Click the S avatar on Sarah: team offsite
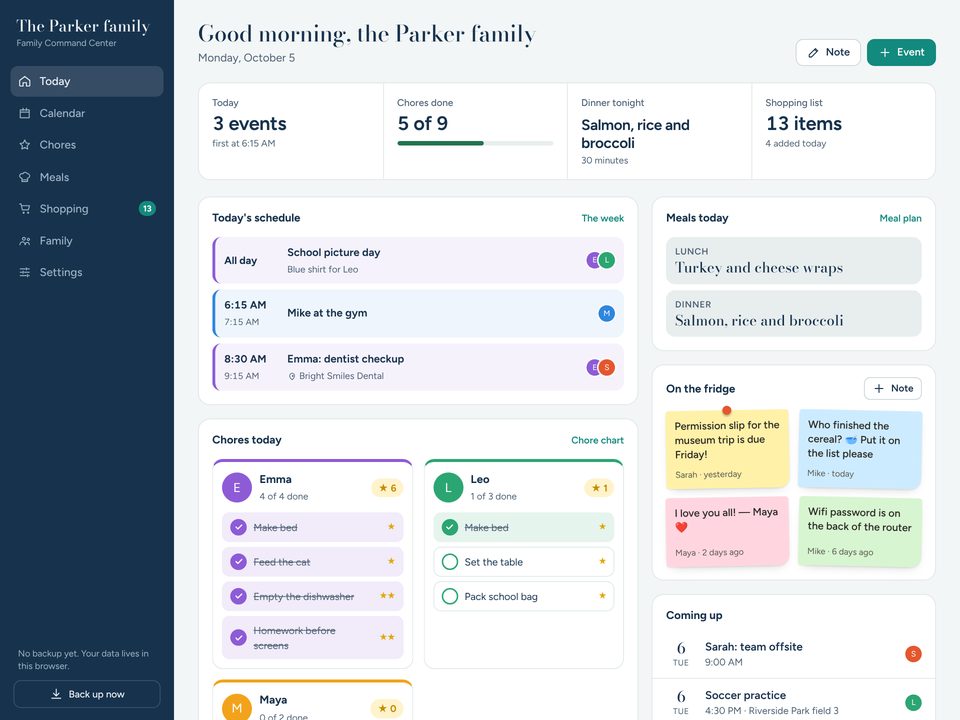This screenshot has width=960, height=720. [913, 654]
